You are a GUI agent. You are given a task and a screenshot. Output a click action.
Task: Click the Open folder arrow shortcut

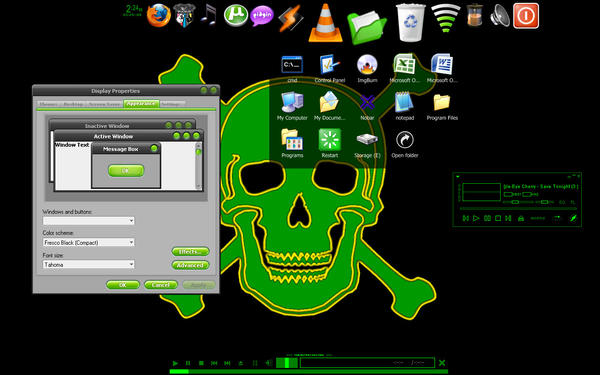pyautogui.click(x=404, y=145)
